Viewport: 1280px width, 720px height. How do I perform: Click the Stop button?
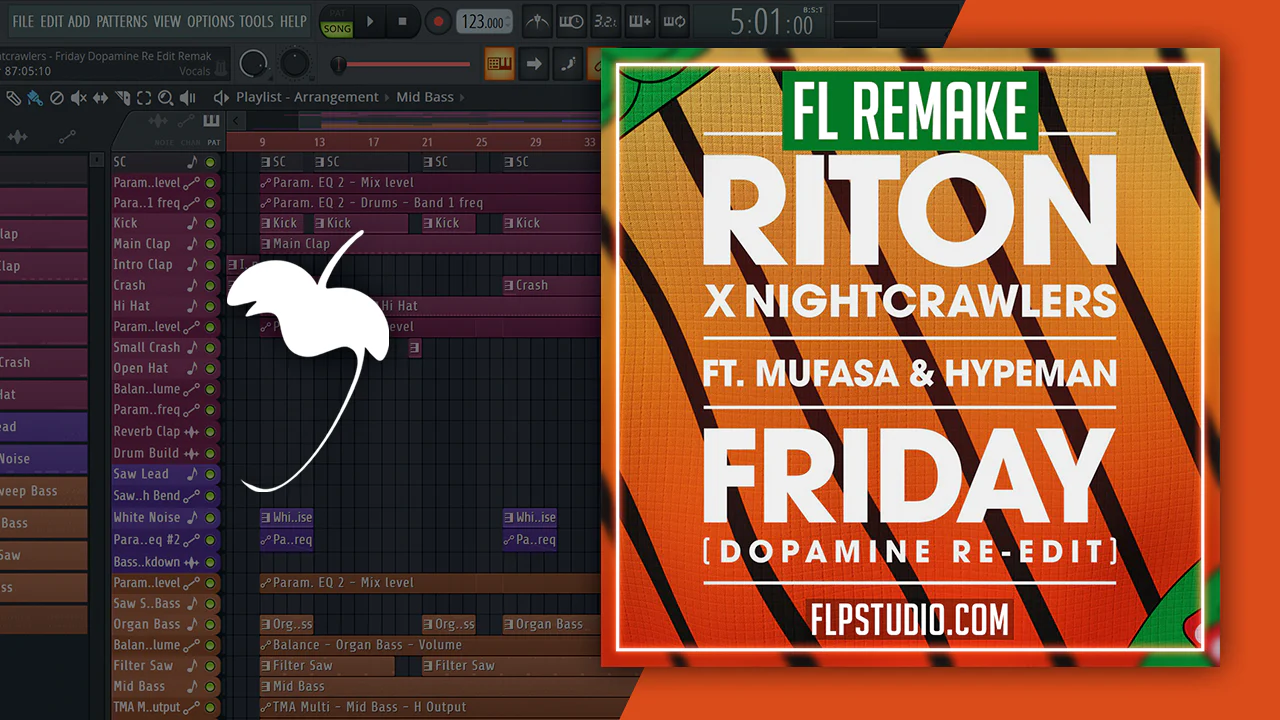pos(403,21)
